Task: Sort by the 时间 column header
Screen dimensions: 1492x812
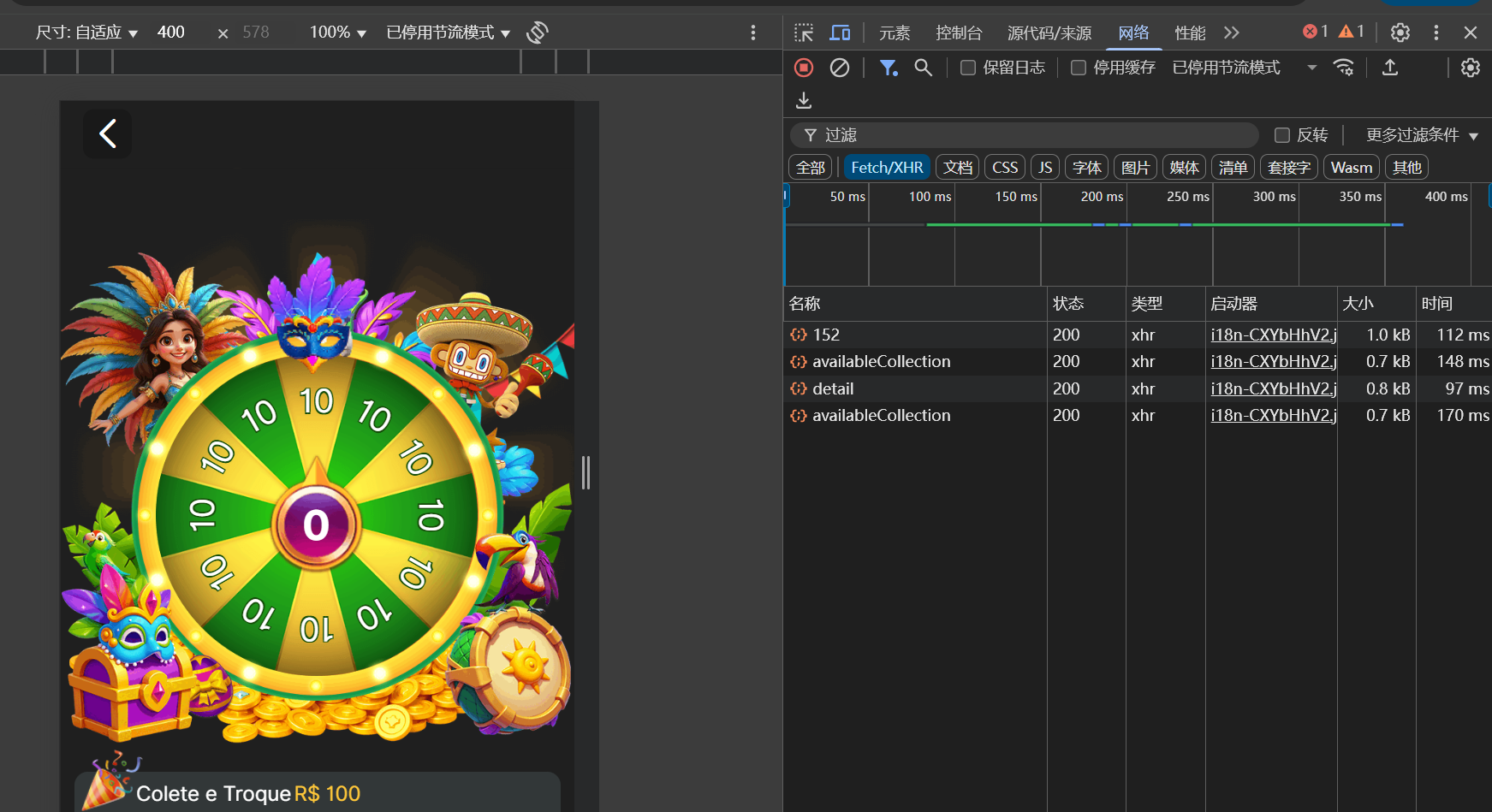Action: (1453, 304)
